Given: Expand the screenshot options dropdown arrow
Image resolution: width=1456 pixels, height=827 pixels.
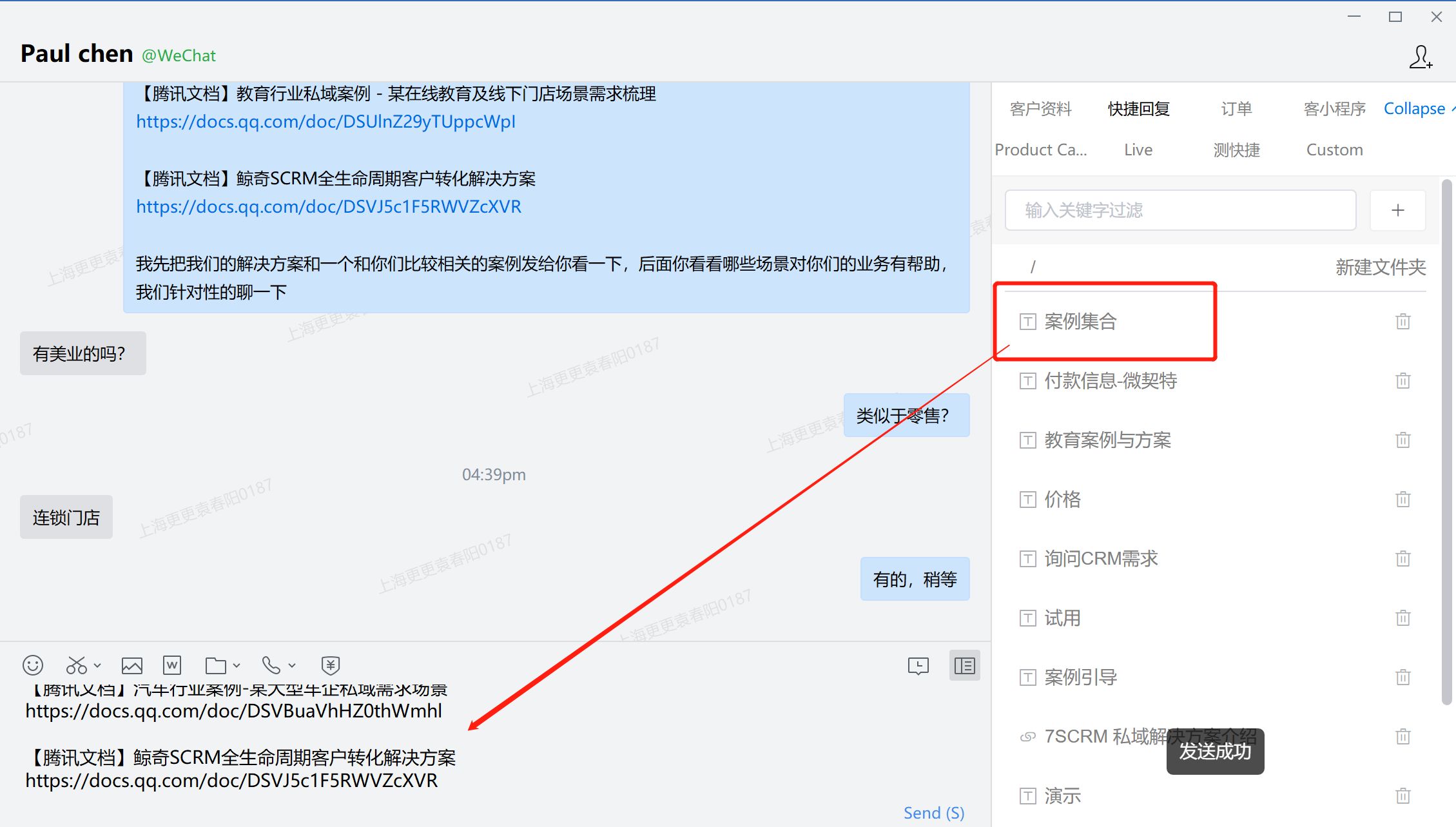Looking at the screenshot, I should point(97,666).
